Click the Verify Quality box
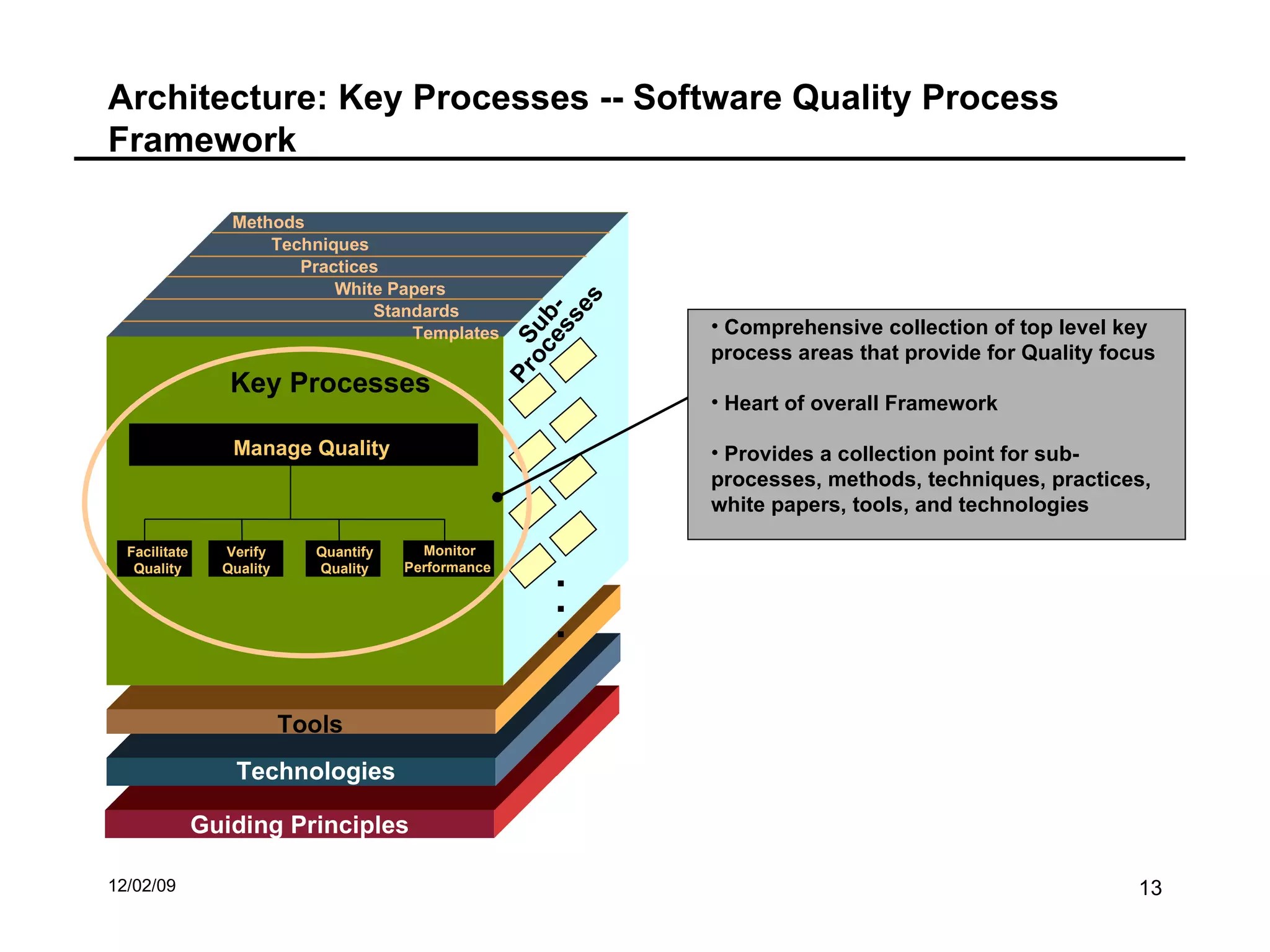This screenshot has height=952, width=1270. click(x=246, y=559)
